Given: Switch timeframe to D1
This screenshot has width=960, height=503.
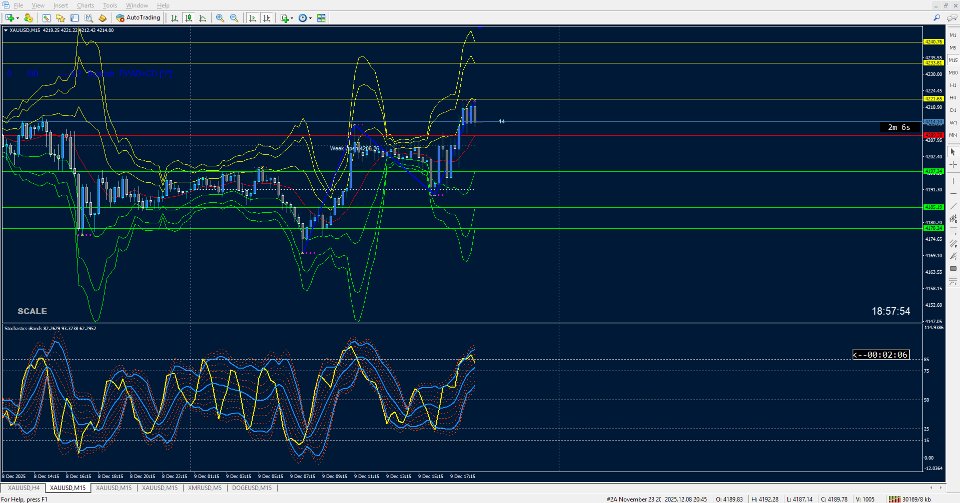Looking at the screenshot, I should [953, 110].
